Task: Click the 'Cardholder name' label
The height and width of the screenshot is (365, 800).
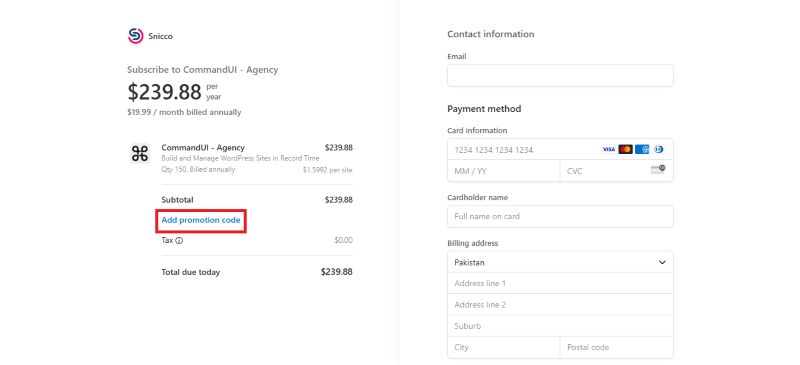Action: 478,198
